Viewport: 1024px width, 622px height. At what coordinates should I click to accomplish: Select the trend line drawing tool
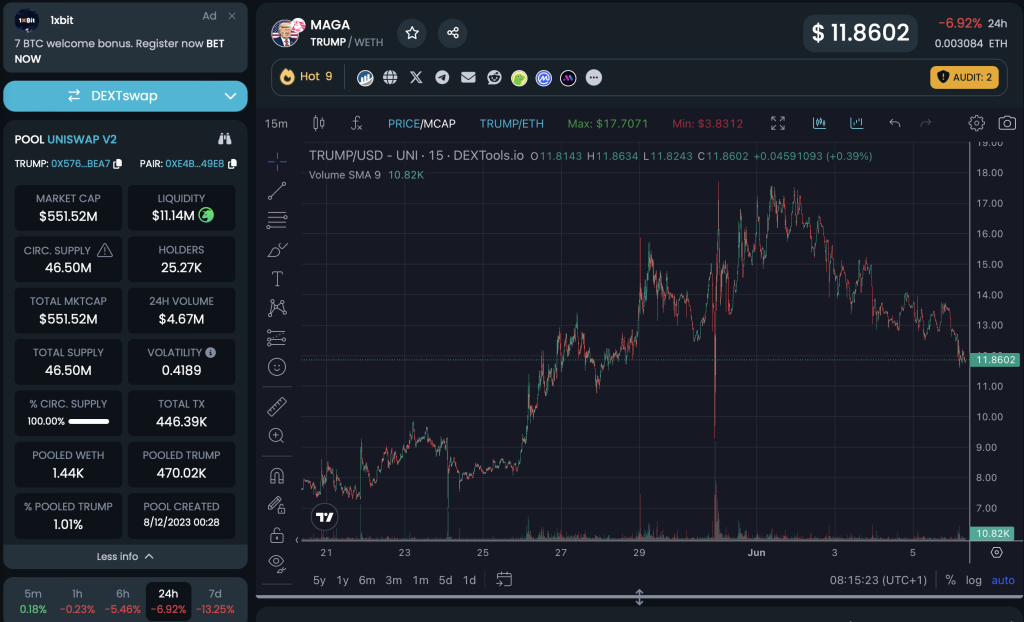point(277,191)
